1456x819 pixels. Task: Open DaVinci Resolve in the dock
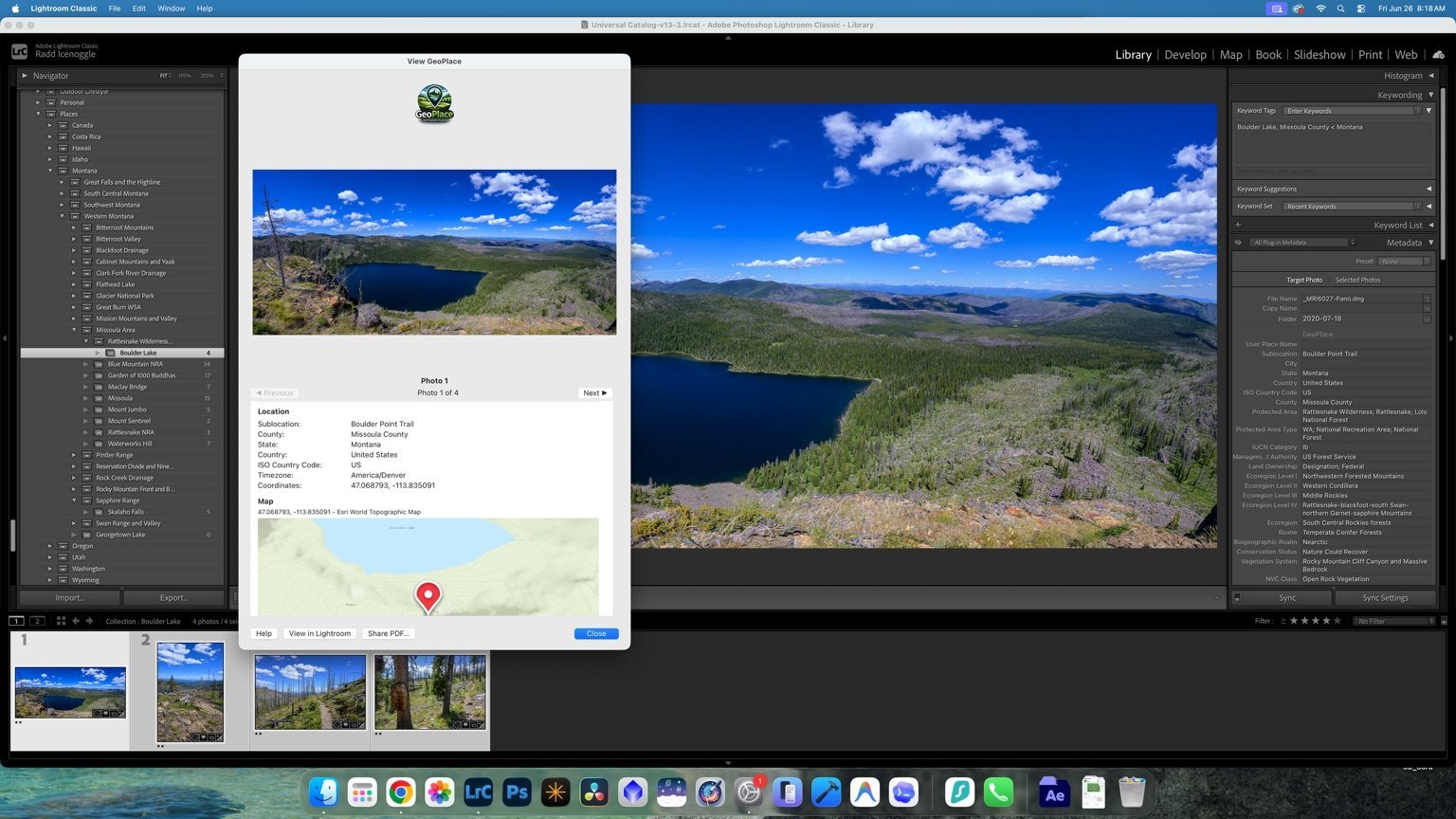tap(594, 792)
